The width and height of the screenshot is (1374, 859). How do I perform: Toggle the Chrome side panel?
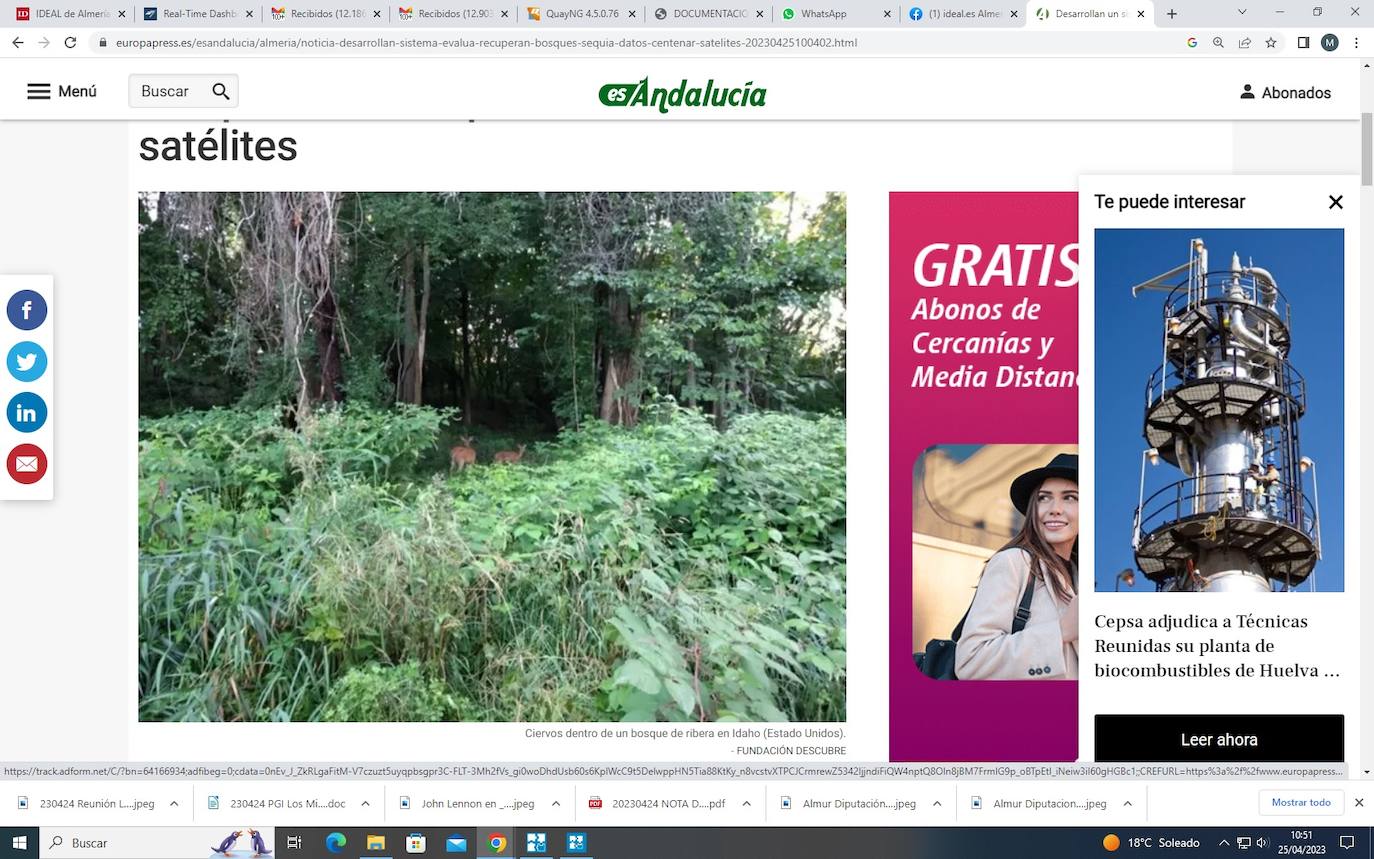click(x=1303, y=43)
